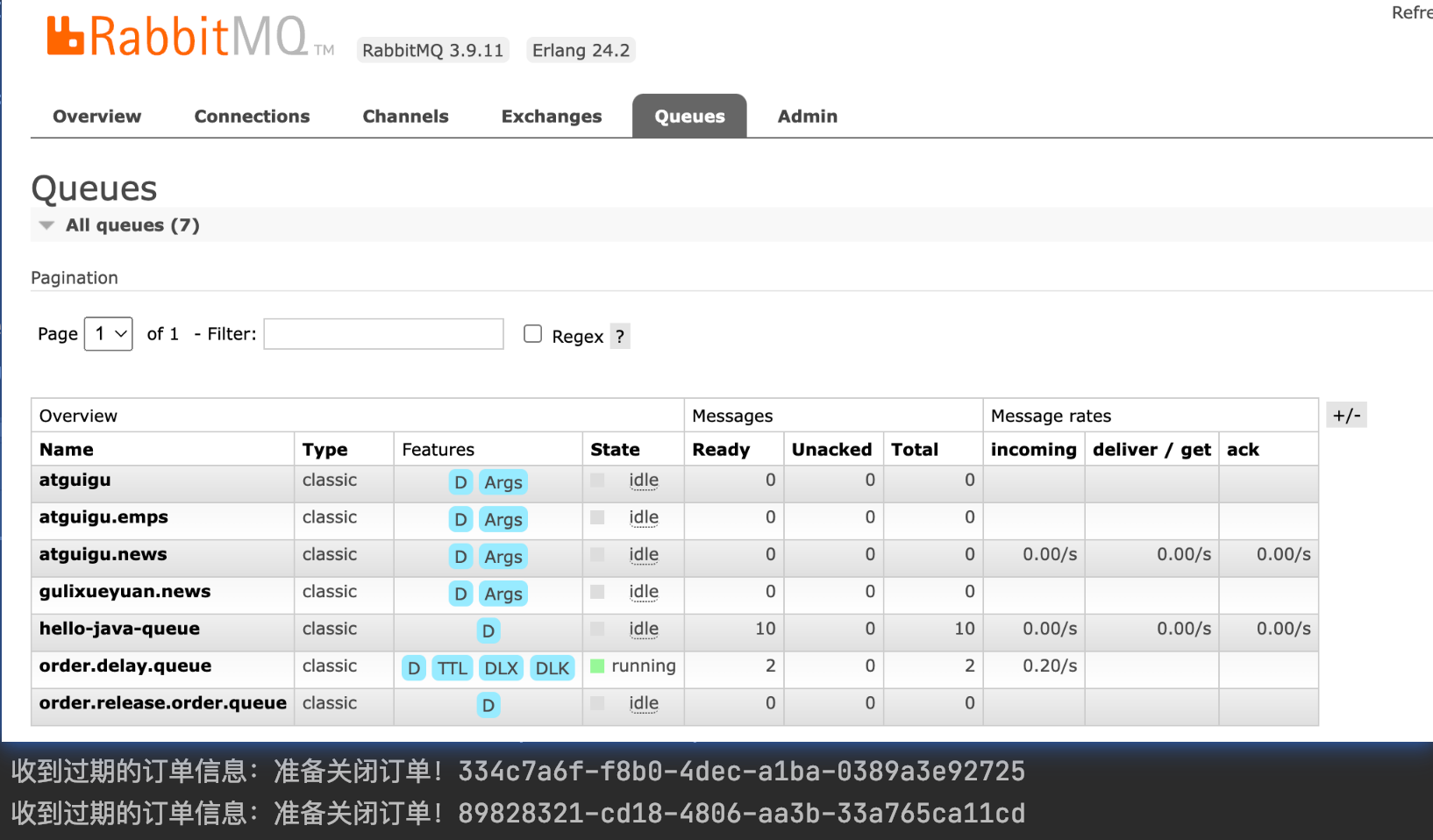Click DLX badge in order.delay.queue row
The width and height of the screenshot is (1433, 840).
coord(502,668)
